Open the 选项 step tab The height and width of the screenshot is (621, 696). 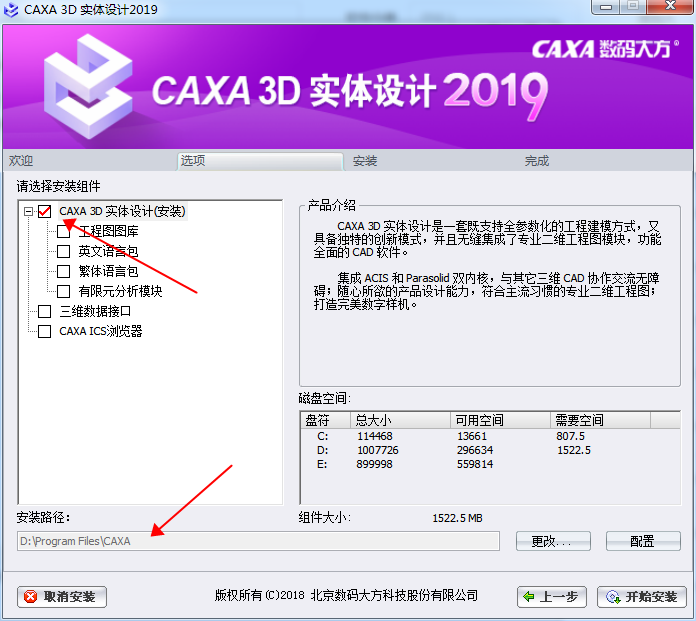[260, 161]
